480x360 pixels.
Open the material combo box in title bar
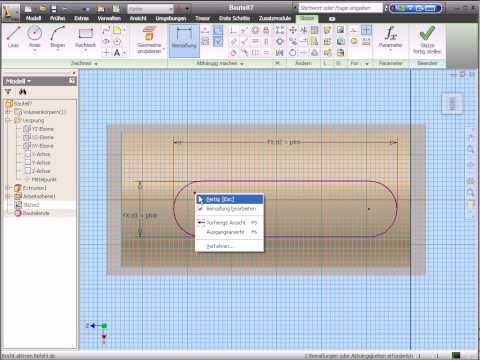[150, 9]
